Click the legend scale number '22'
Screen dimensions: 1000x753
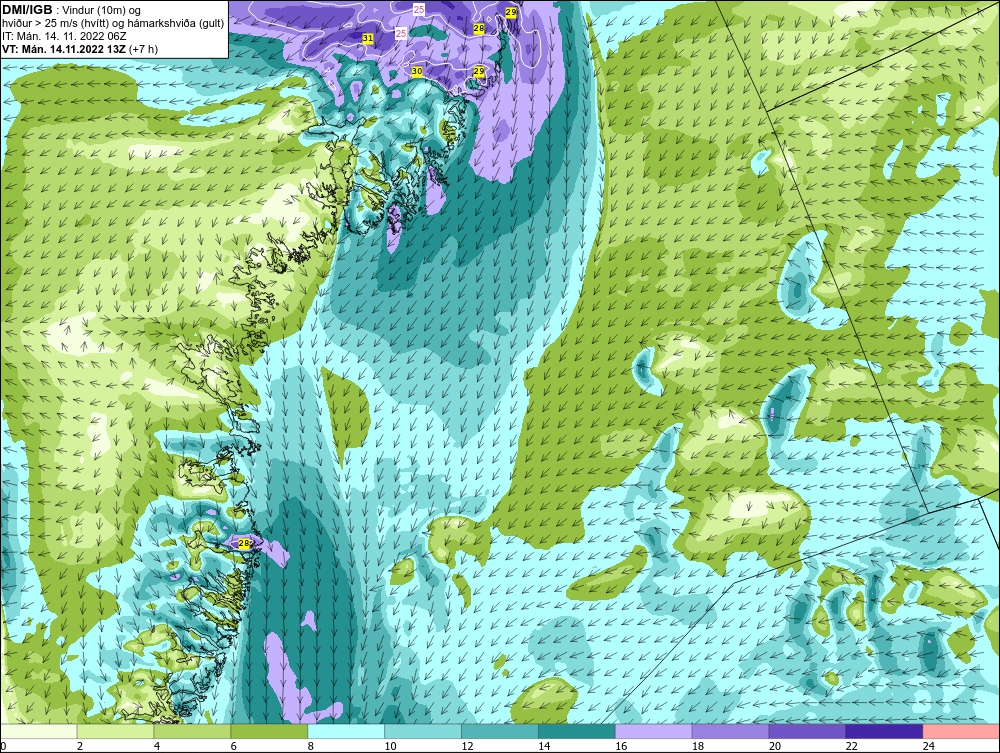click(x=851, y=746)
